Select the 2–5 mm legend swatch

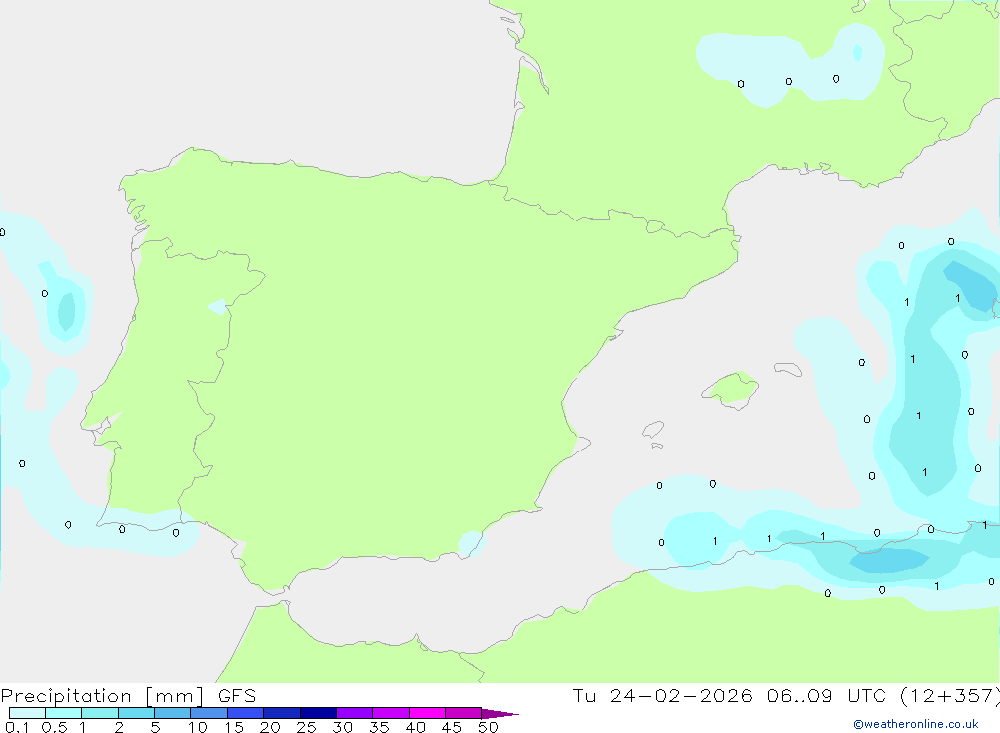[x=136, y=713]
